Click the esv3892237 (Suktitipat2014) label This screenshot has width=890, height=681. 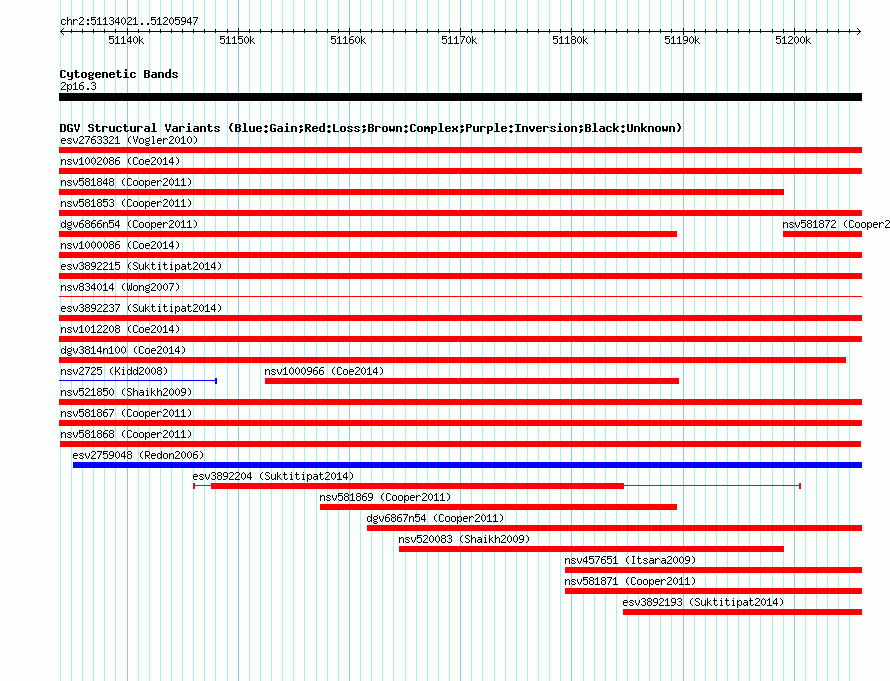(141, 308)
